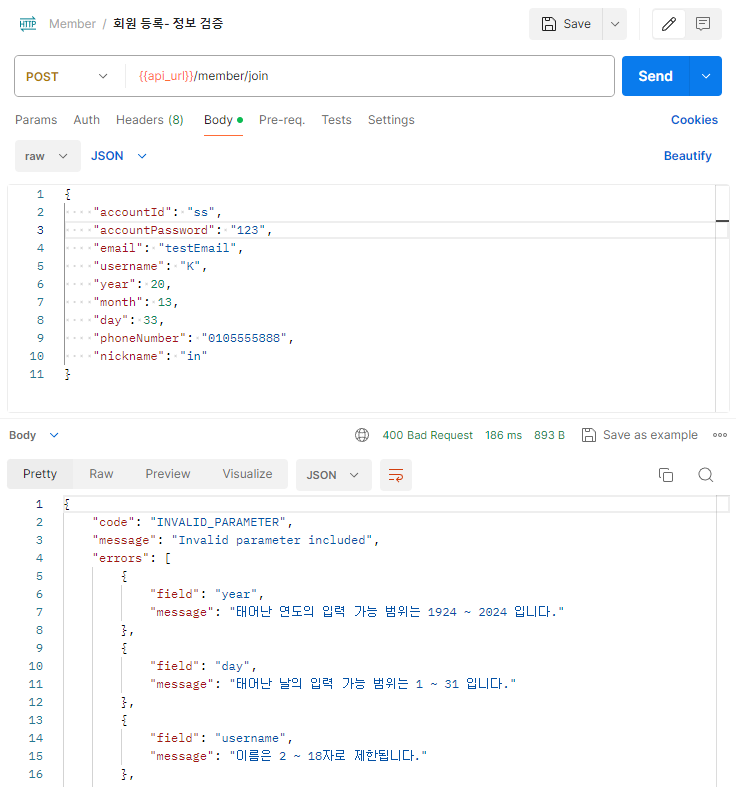The image size is (736, 787).
Task: Click the 400 Bad Request status
Action: coord(428,435)
